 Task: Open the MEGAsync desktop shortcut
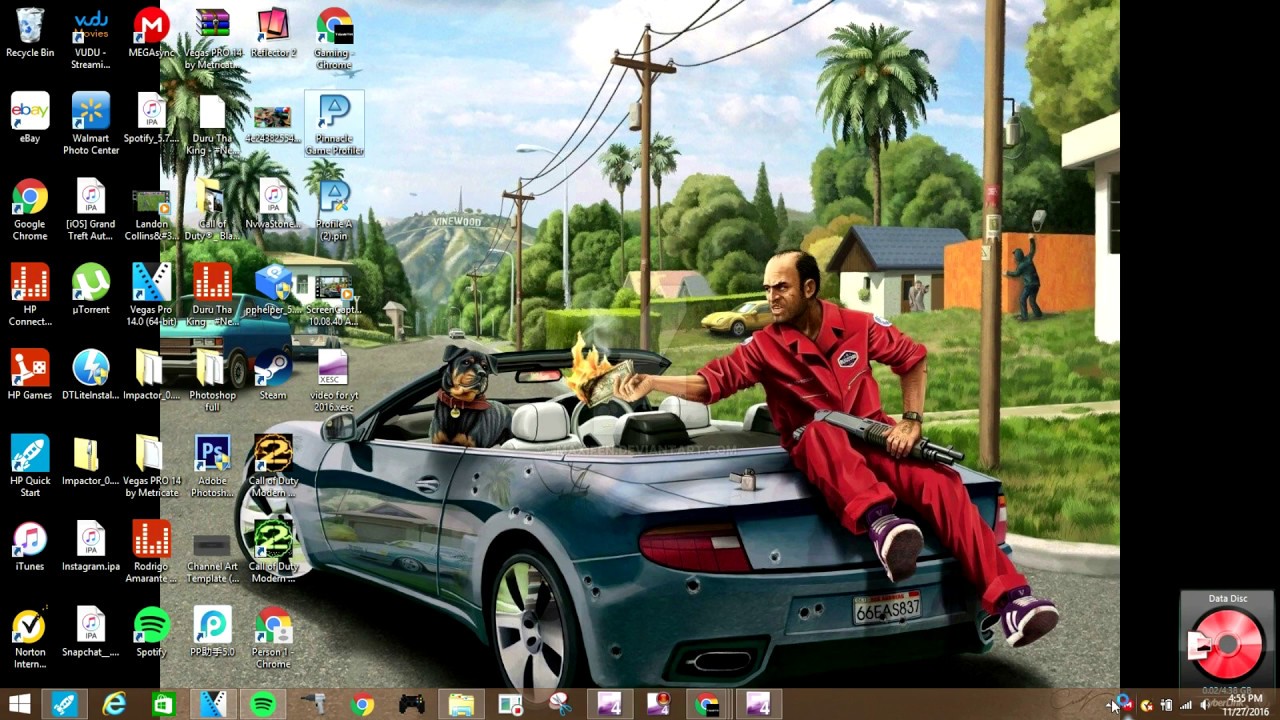pyautogui.click(x=151, y=33)
